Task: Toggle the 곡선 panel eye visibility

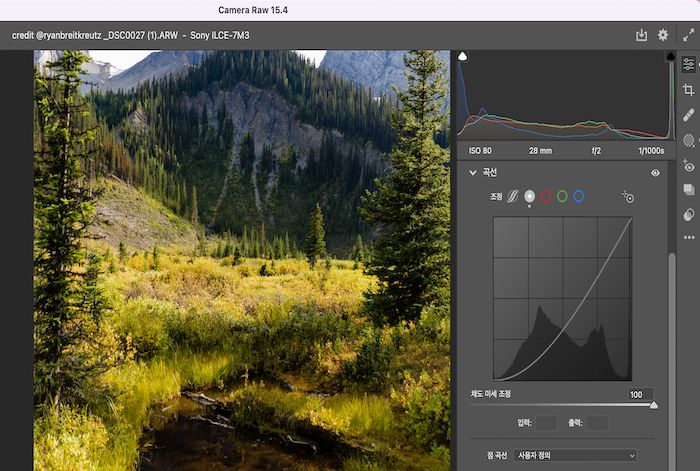Action: tap(655, 173)
